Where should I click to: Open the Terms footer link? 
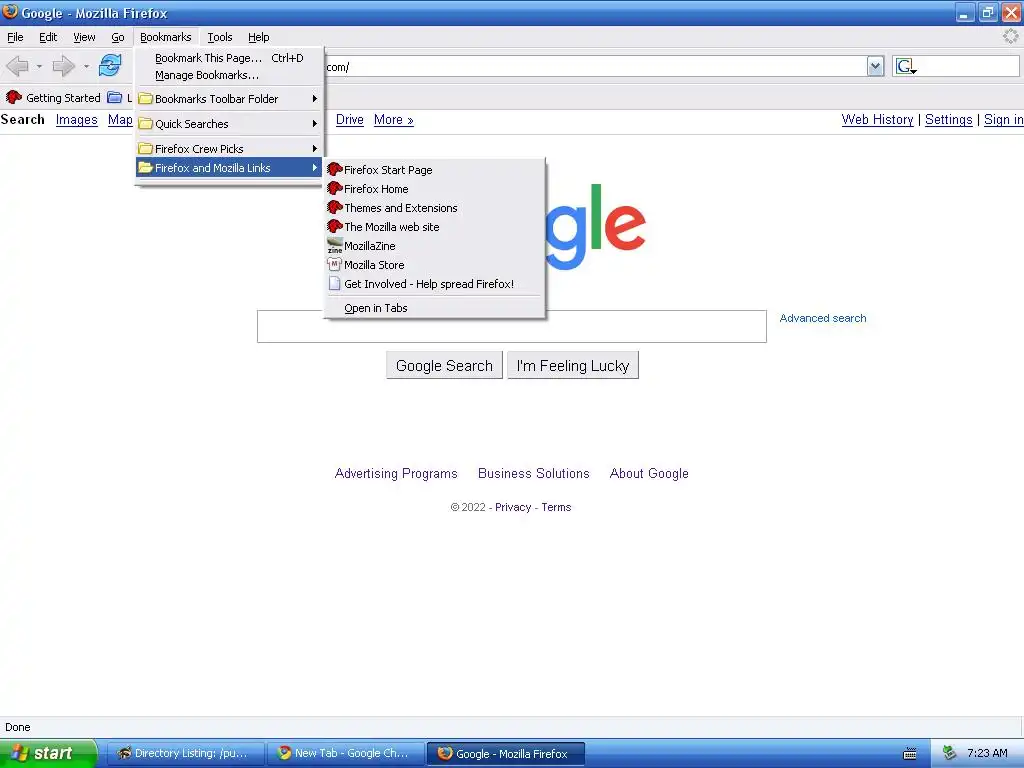coord(556,507)
